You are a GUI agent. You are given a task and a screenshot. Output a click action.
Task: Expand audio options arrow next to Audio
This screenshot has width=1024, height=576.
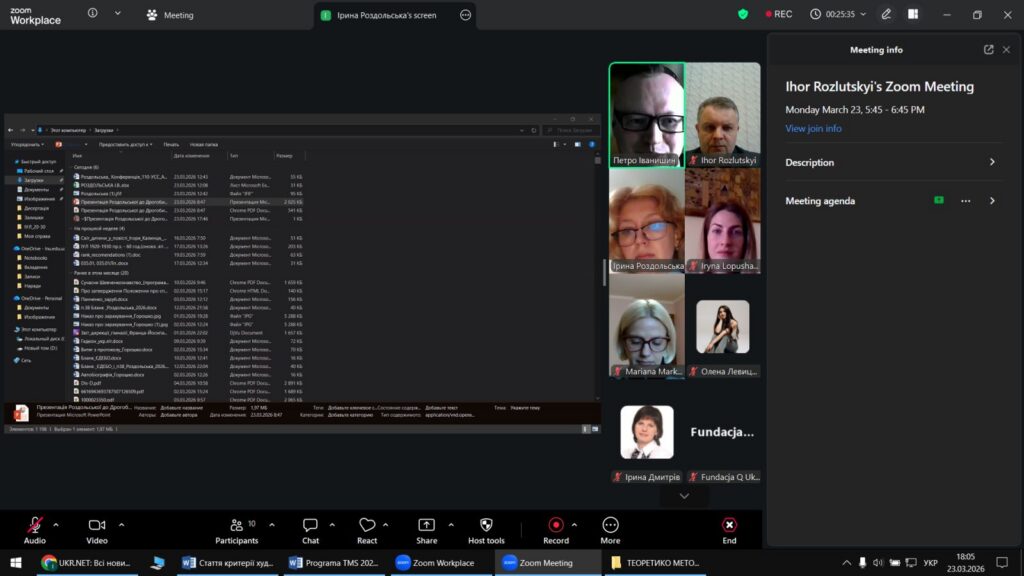click(56, 524)
